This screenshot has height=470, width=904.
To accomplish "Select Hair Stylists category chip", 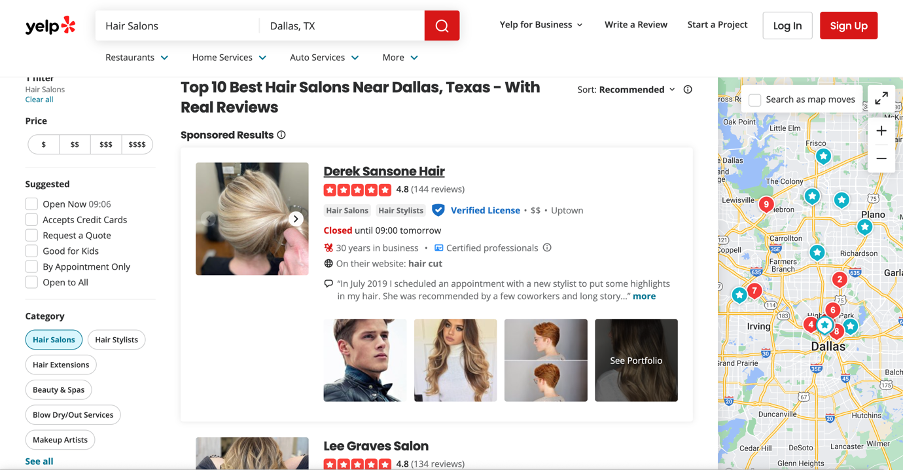I will click(x=116, y=340).
